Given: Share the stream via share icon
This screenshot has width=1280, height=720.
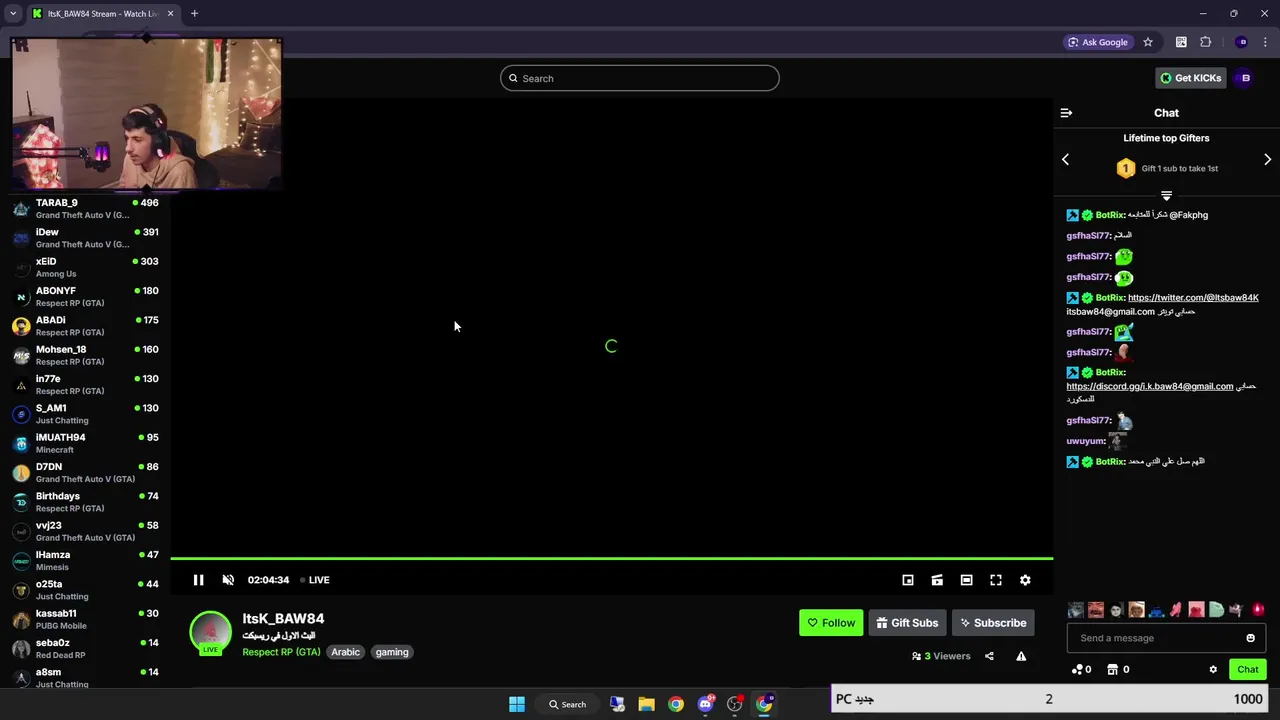Looking at the screenshot, I should (989, 656).
